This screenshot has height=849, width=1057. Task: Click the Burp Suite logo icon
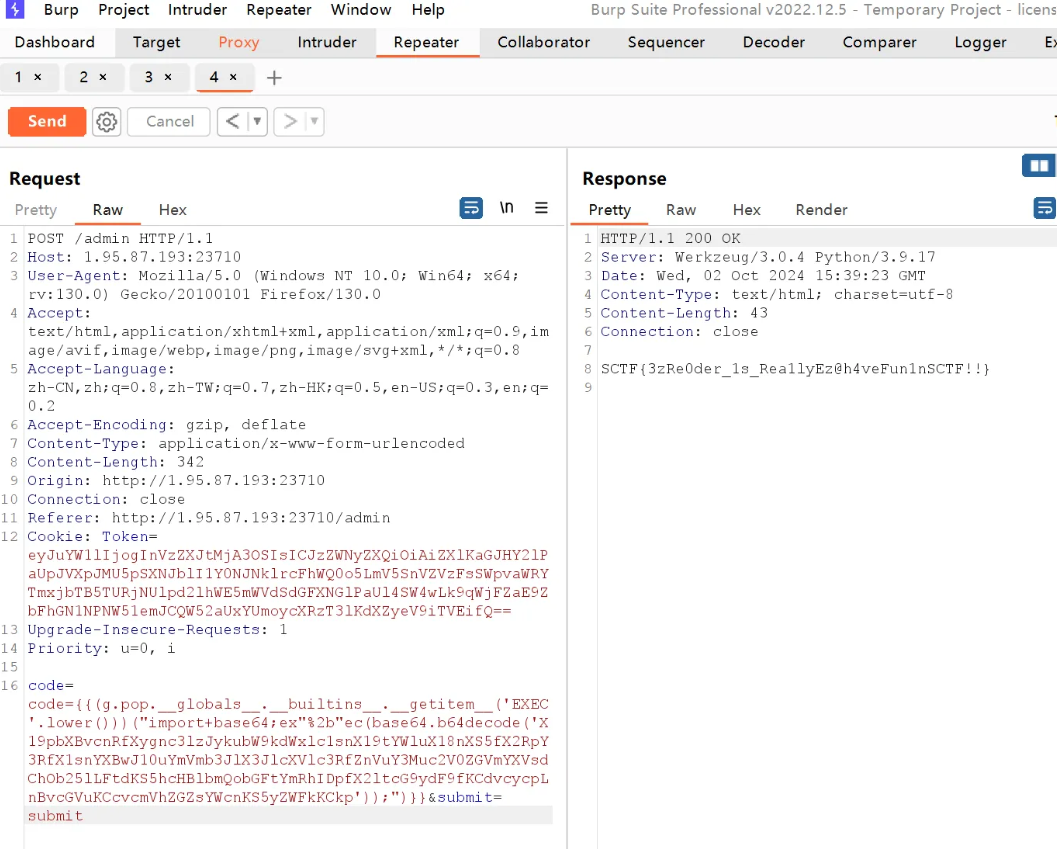tap(15, 9)
